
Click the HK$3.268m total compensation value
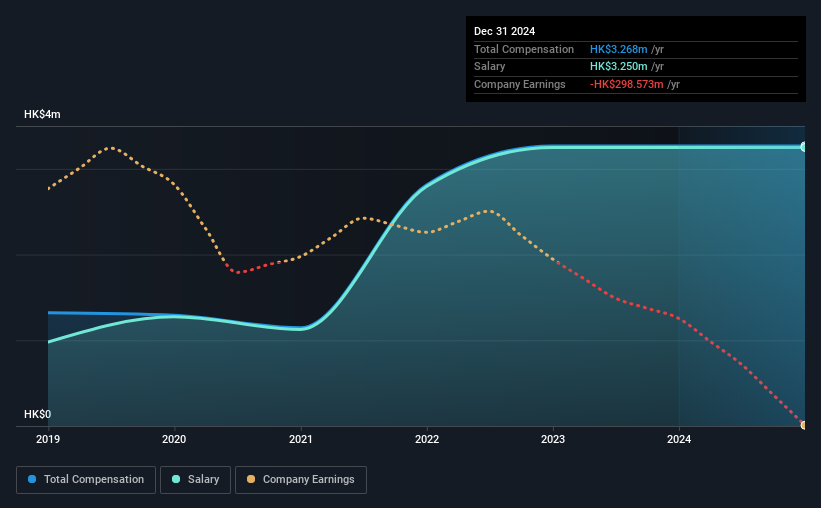[618, 49]
